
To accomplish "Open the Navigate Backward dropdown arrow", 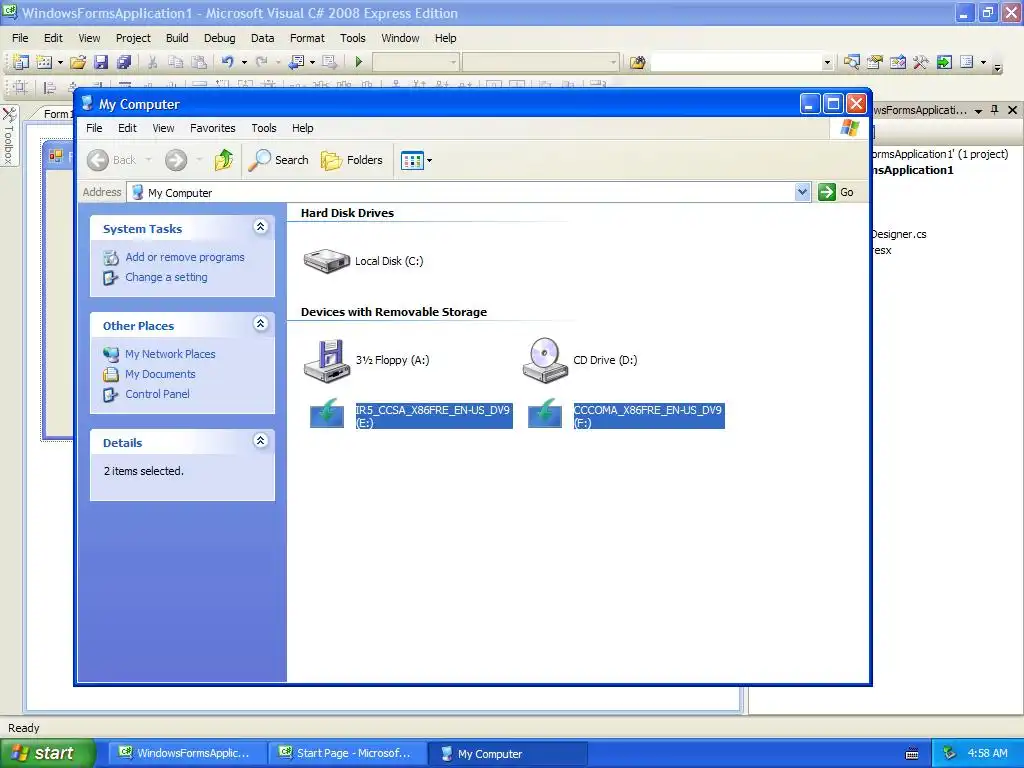I will [312, 63].
